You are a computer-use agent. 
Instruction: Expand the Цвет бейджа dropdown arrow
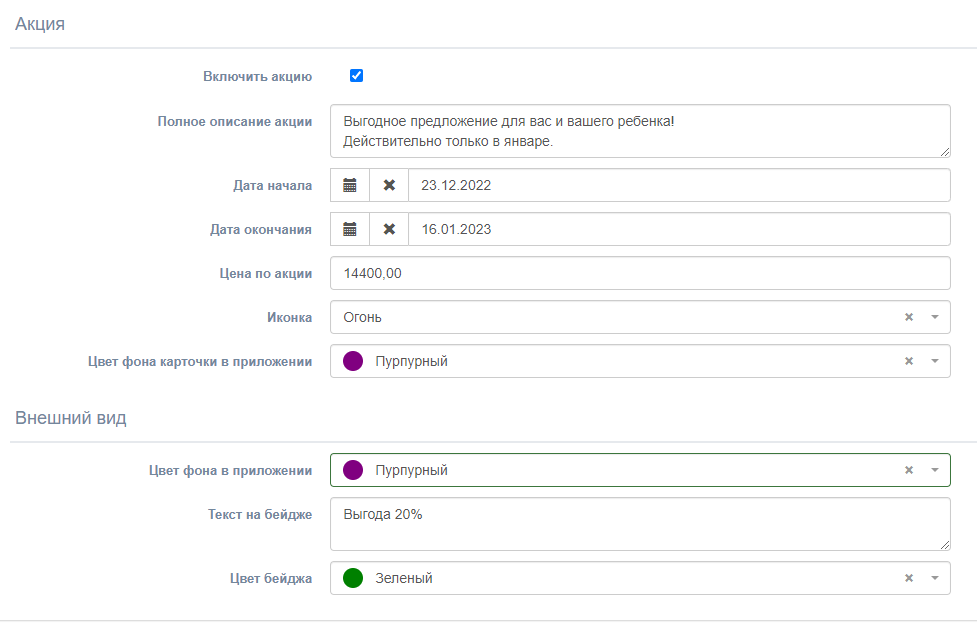[934, 578]
